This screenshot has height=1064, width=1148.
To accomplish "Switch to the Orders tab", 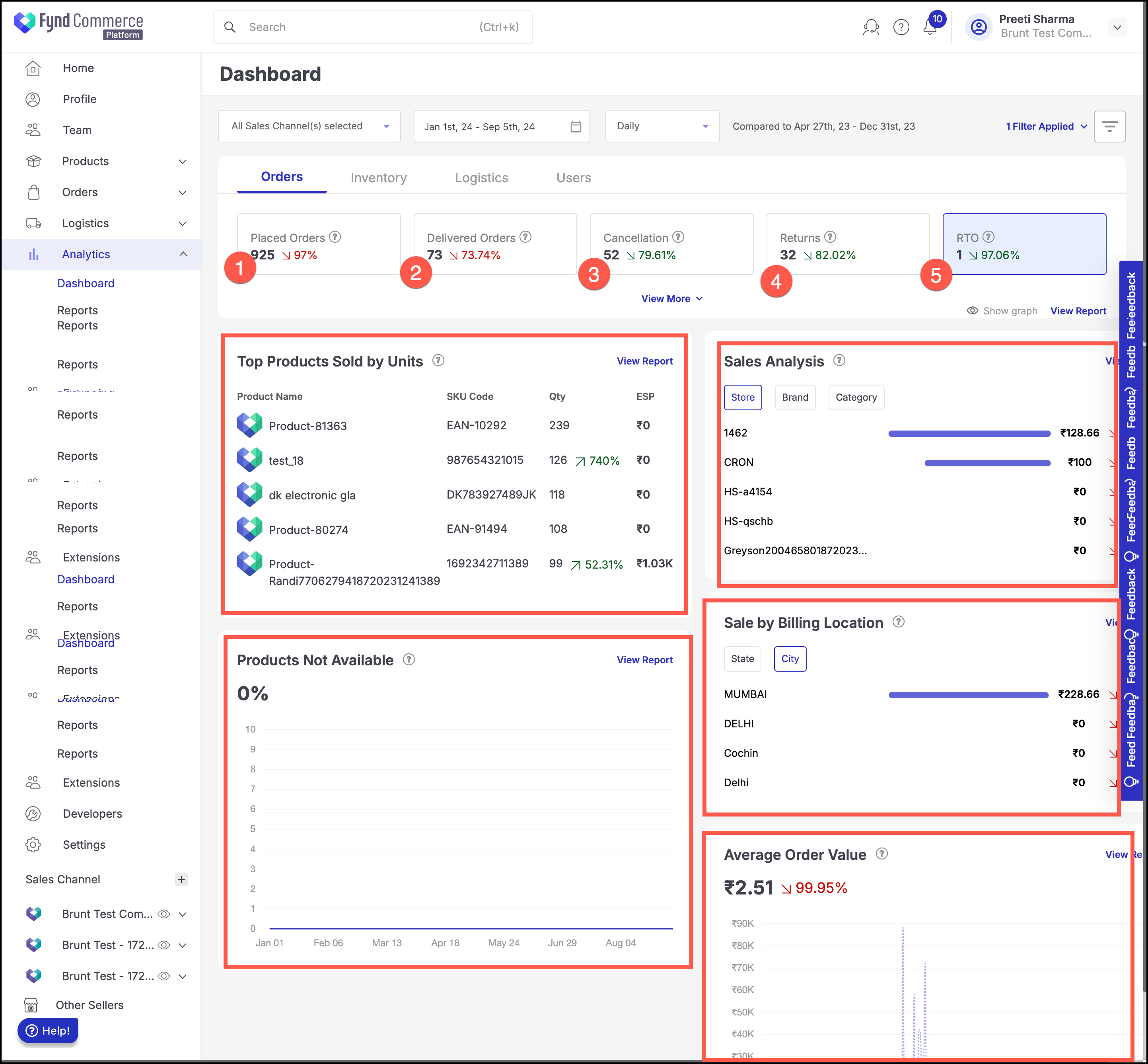I will [x=282, y=177].
